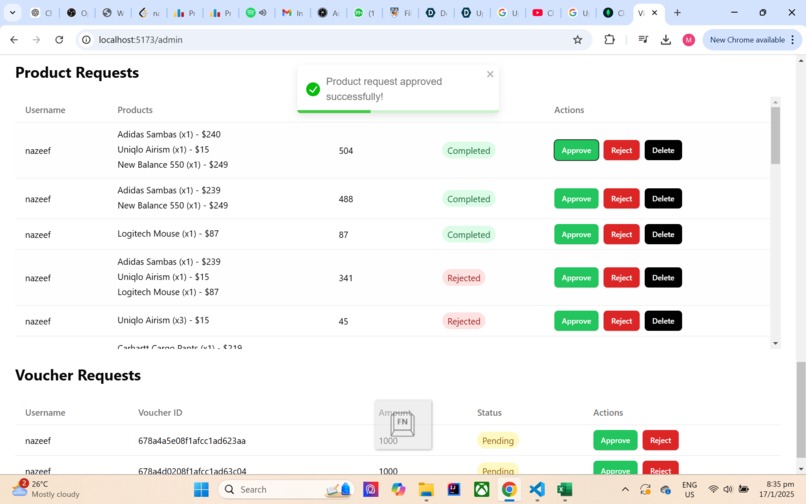Switch the ENG US input language
This screenshot has width=806, height=504.
[689, 489]
